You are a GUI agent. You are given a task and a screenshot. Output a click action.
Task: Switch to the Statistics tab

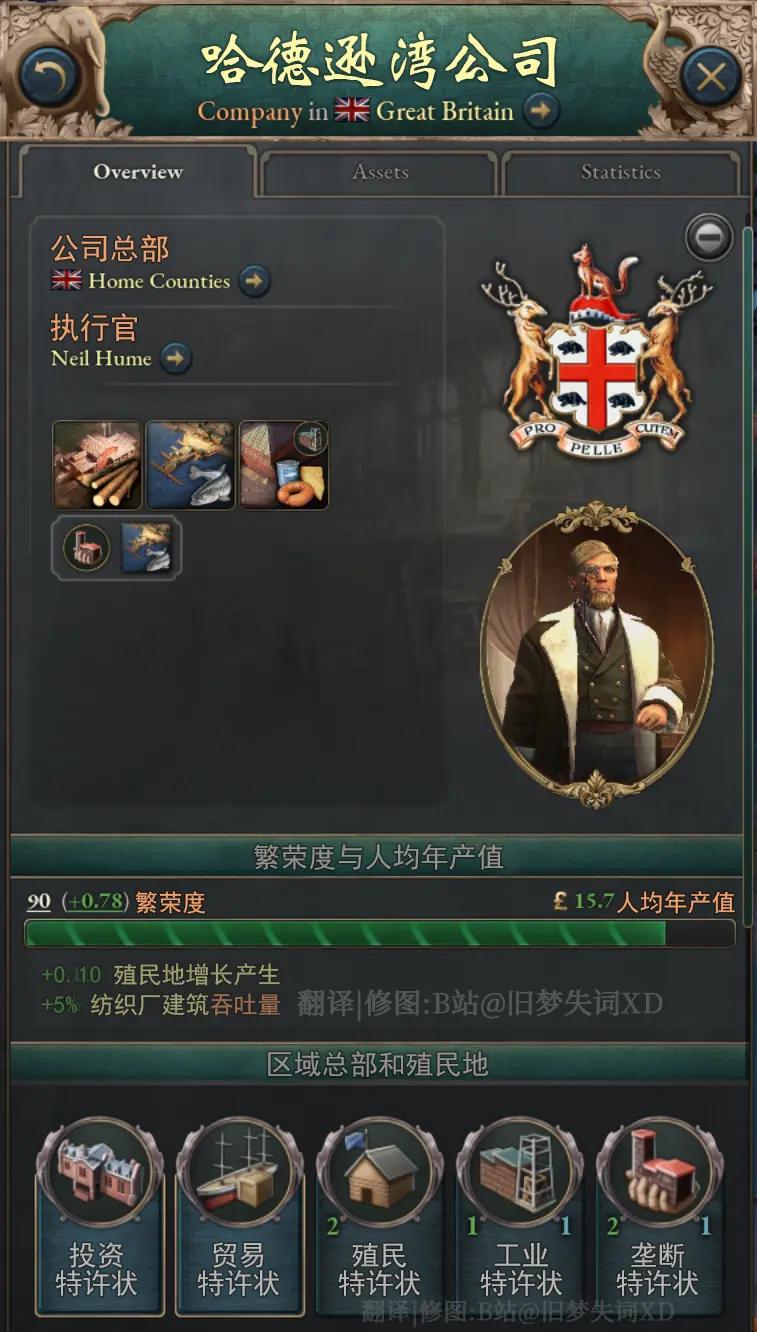pyautogui.click(x=621, y=172)
